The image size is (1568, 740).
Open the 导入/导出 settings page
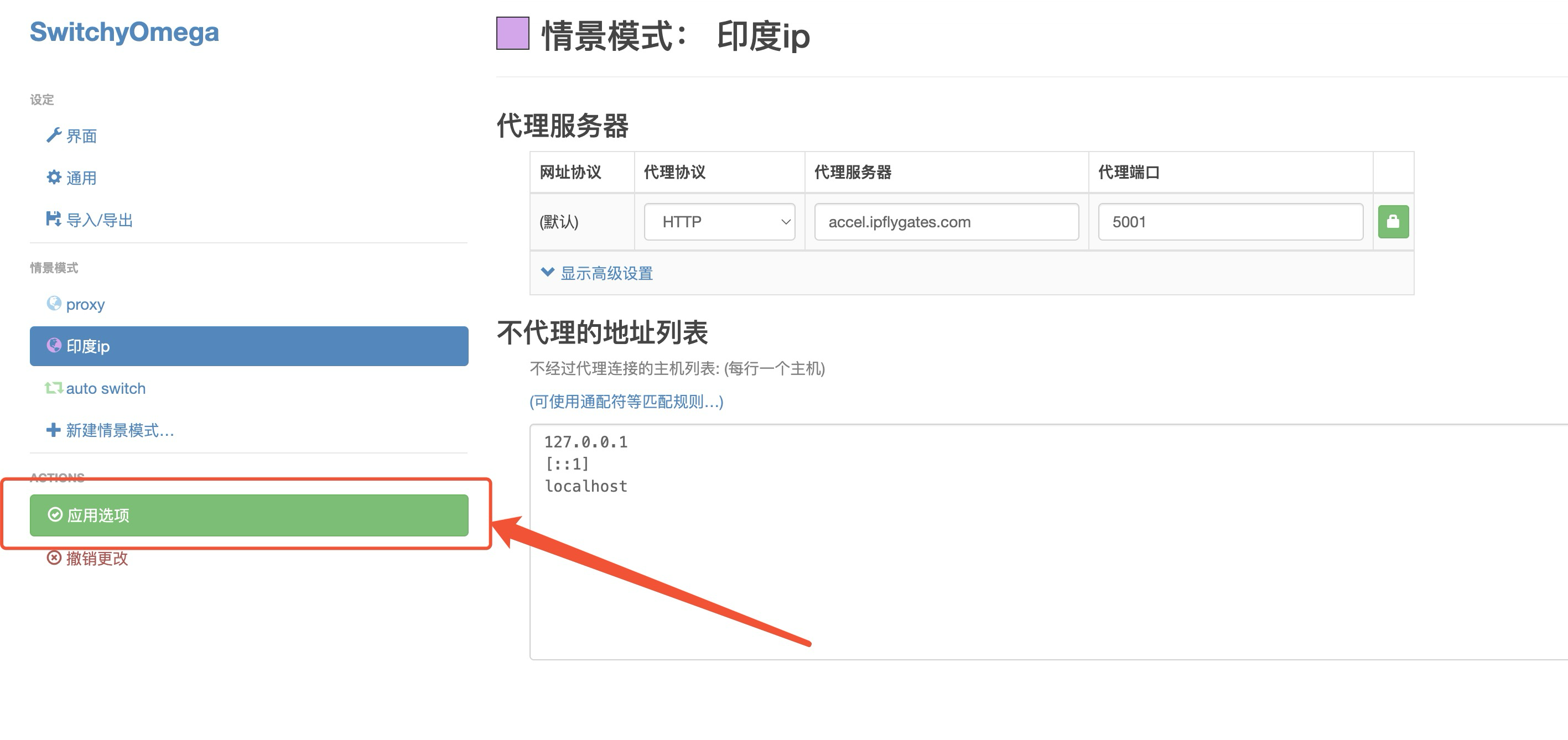pos(99,220)
